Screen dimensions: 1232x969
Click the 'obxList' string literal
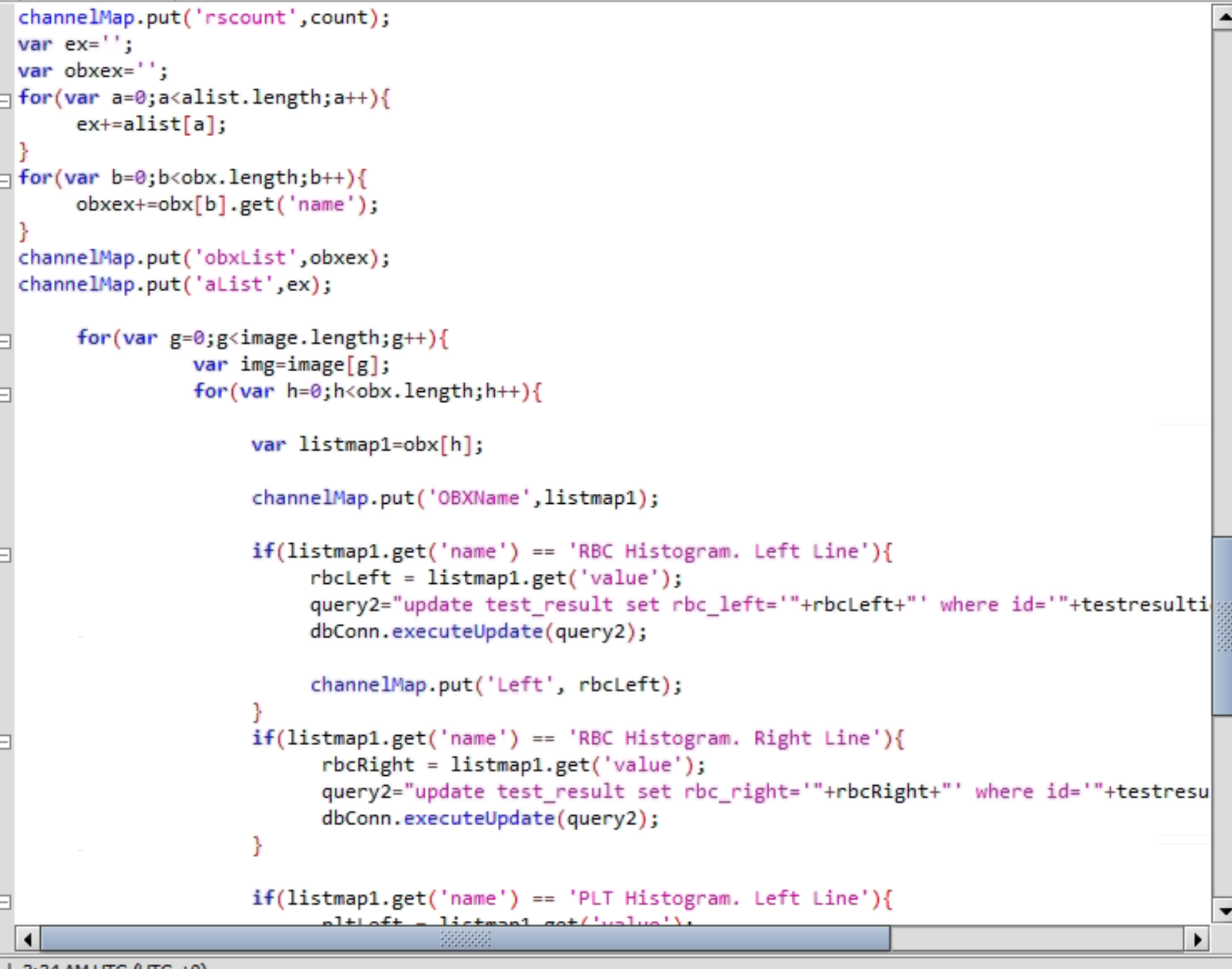point(245,258)
